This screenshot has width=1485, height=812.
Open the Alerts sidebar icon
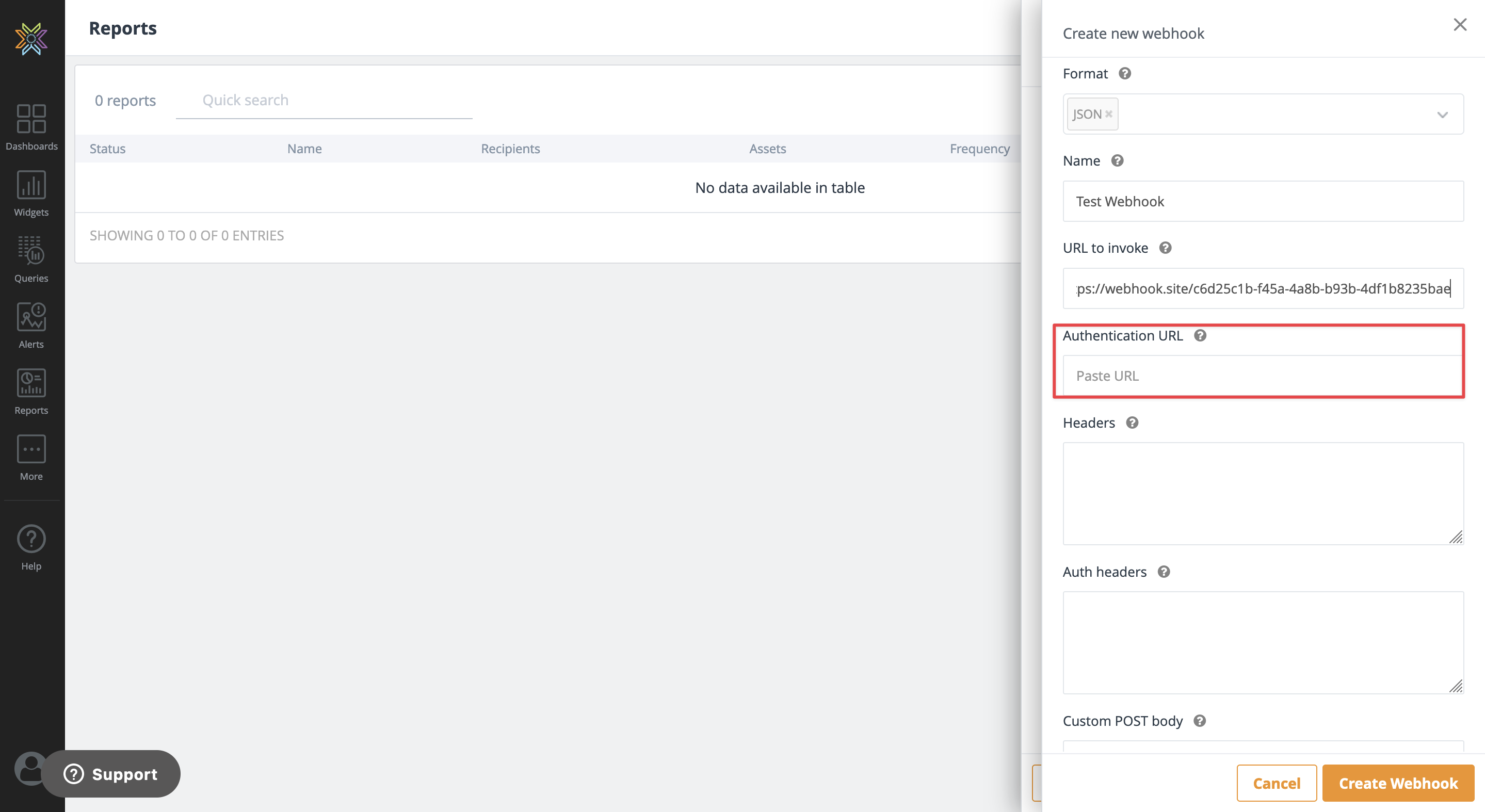click(x=31, y=325)
